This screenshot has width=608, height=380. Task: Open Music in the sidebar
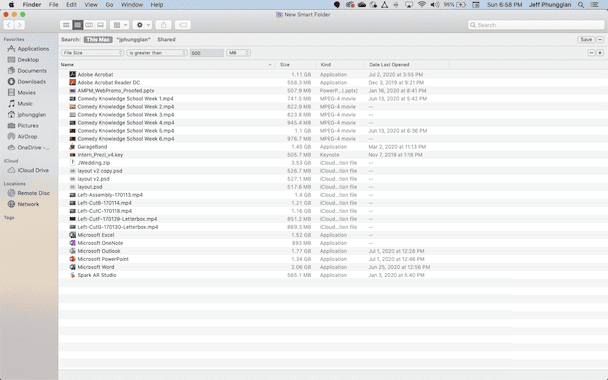coord(20,104)
